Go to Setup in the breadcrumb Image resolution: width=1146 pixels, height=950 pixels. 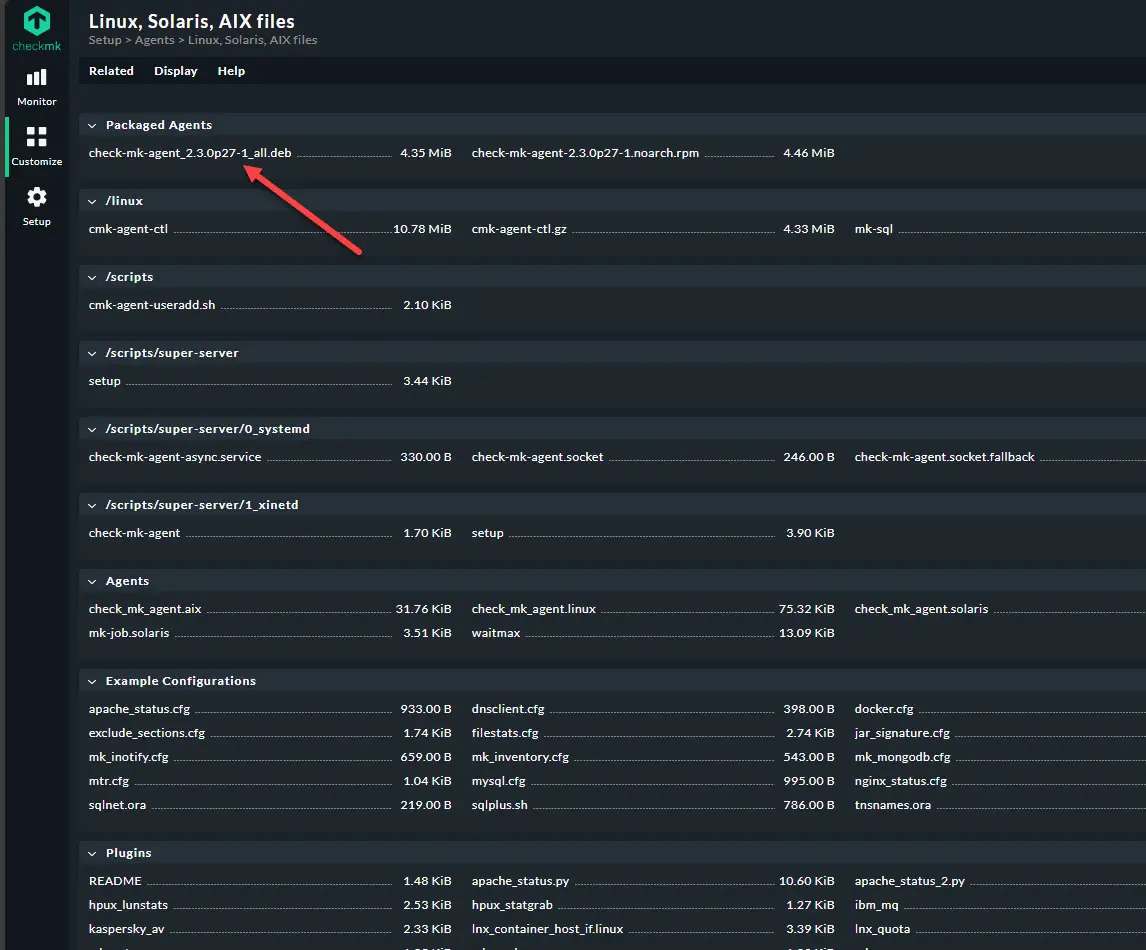(x=105, y=39)
